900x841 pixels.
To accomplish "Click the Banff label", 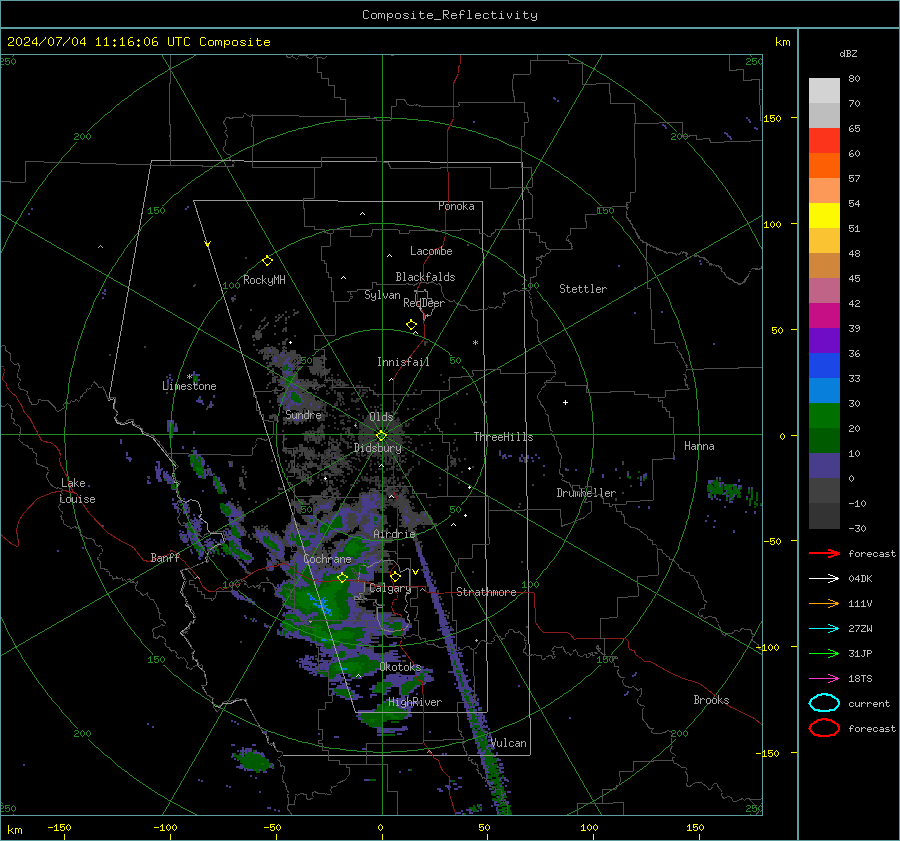I will point(165,557).
